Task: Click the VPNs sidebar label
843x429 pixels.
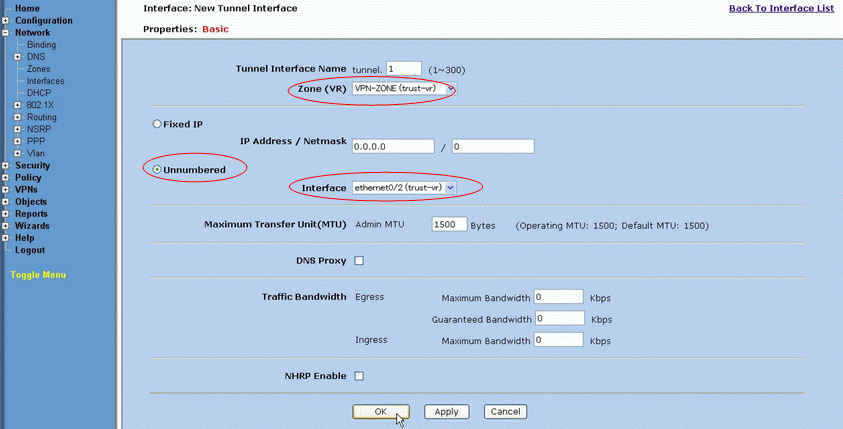Action: [26, 190]
